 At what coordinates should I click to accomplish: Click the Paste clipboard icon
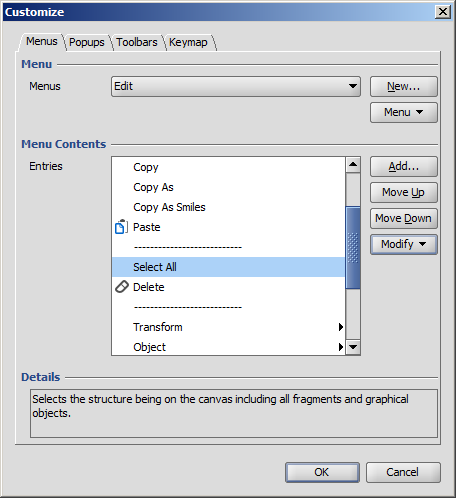[121, 227]
